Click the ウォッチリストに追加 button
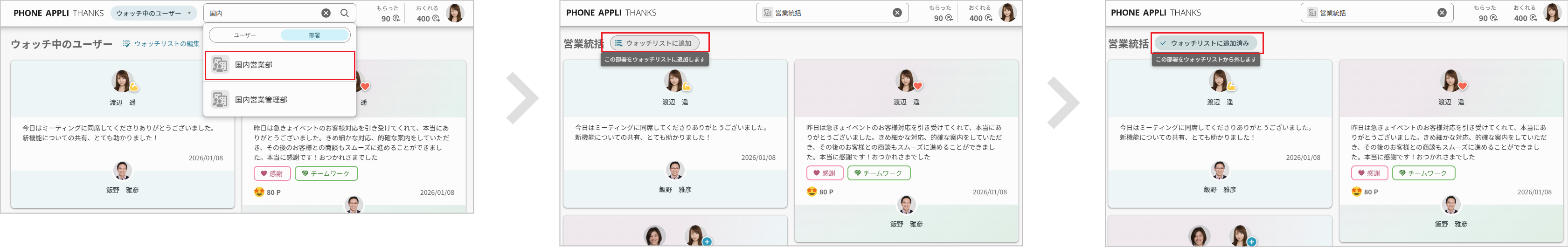Screen dimensions: 1568x247 [654, 43]
